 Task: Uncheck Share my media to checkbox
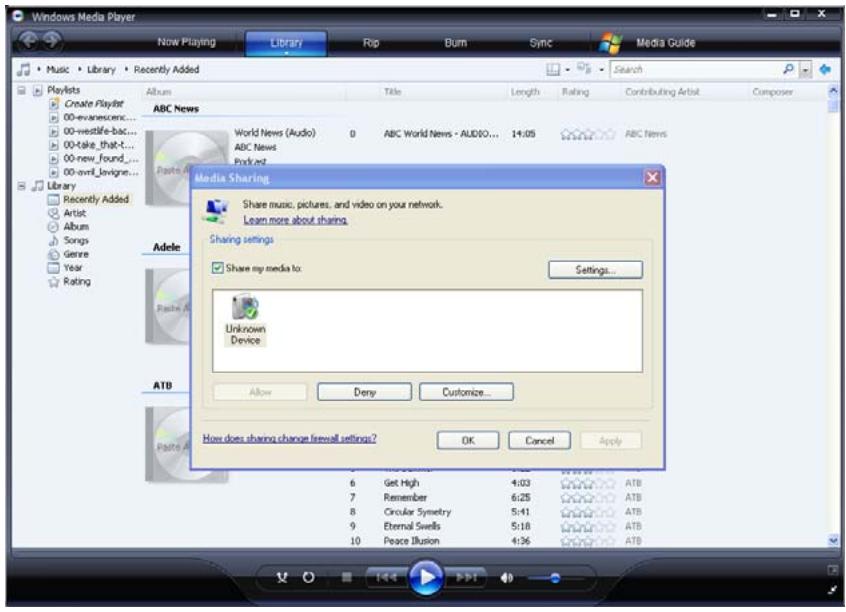point(217,268)
